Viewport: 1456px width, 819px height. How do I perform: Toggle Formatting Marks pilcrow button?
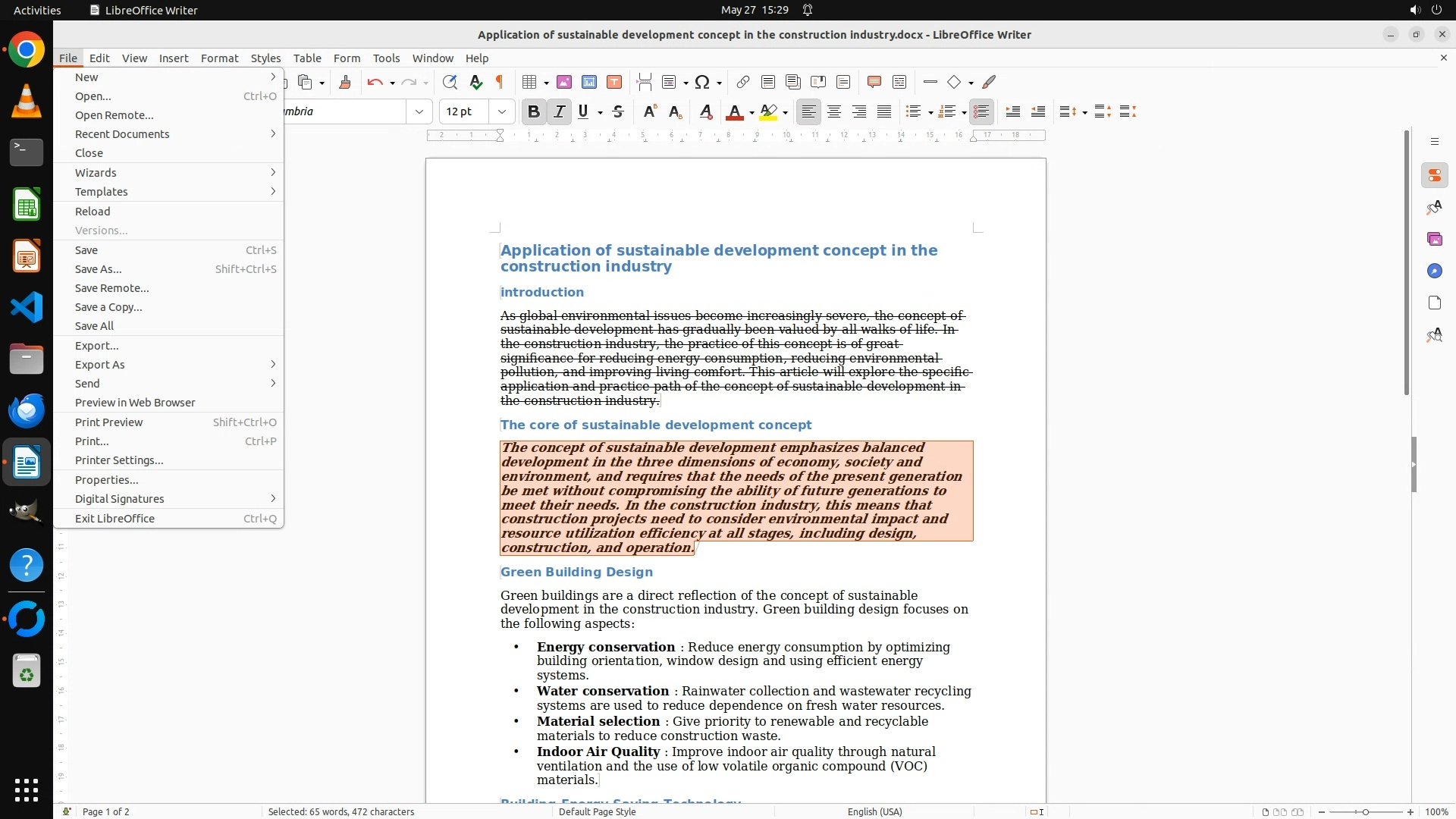coord(500,83)
